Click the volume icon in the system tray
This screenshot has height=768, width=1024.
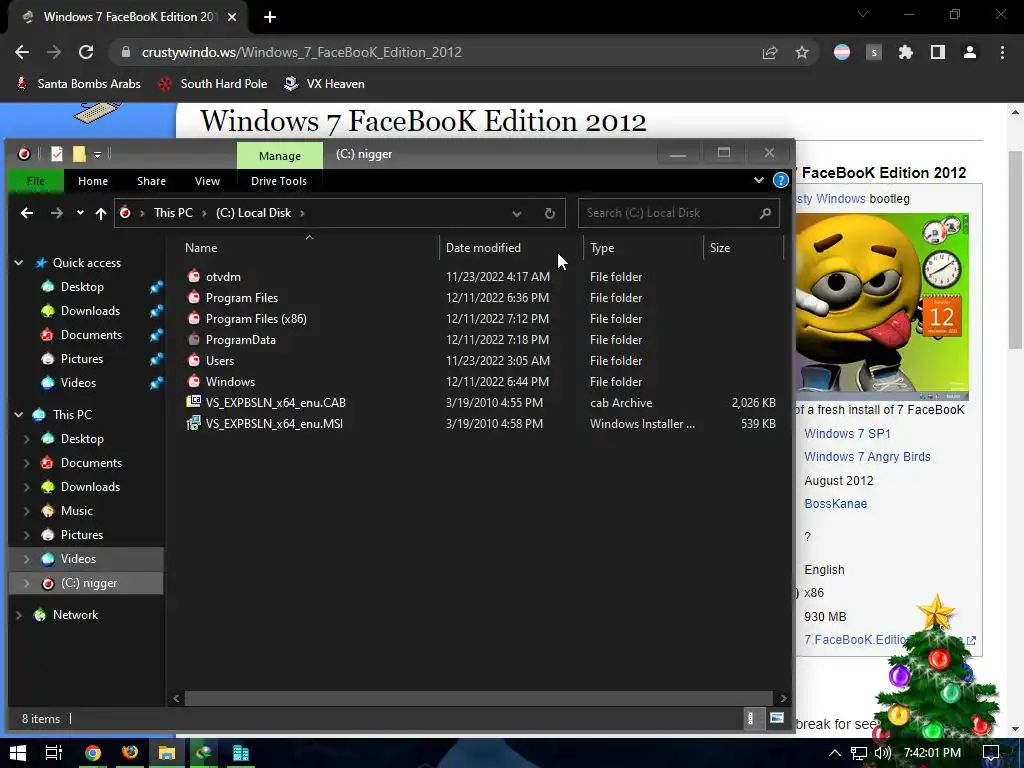[882, 753]
